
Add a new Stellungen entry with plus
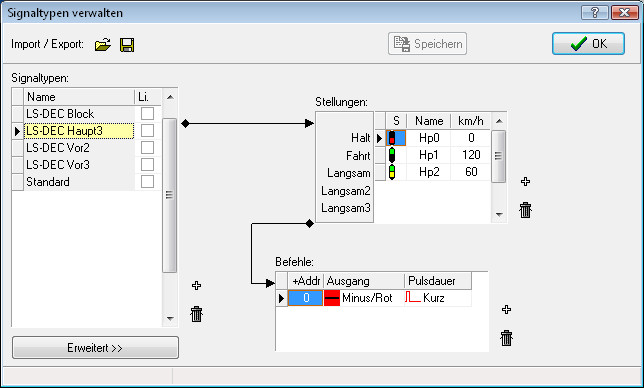point(525,181)
